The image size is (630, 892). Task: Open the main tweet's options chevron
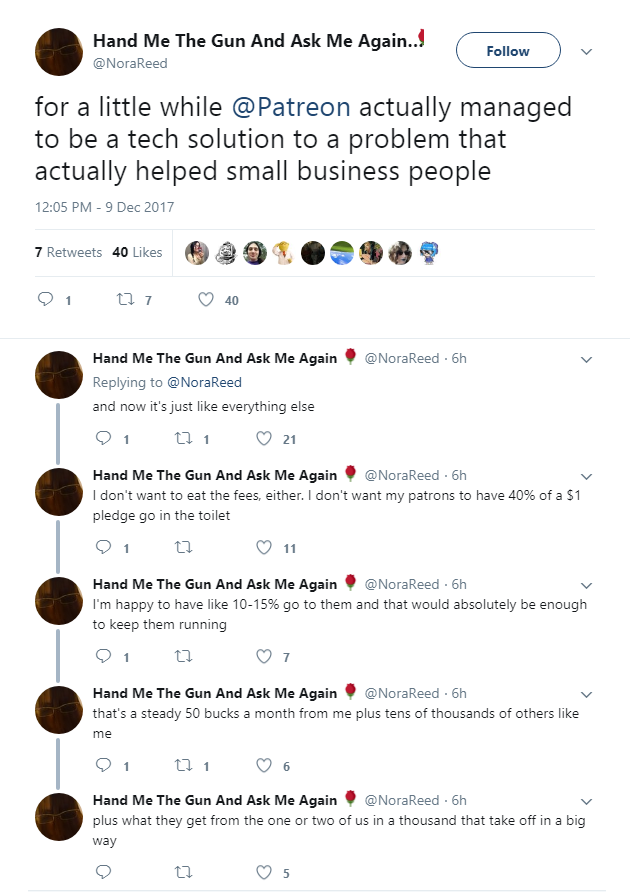point(586,52)
